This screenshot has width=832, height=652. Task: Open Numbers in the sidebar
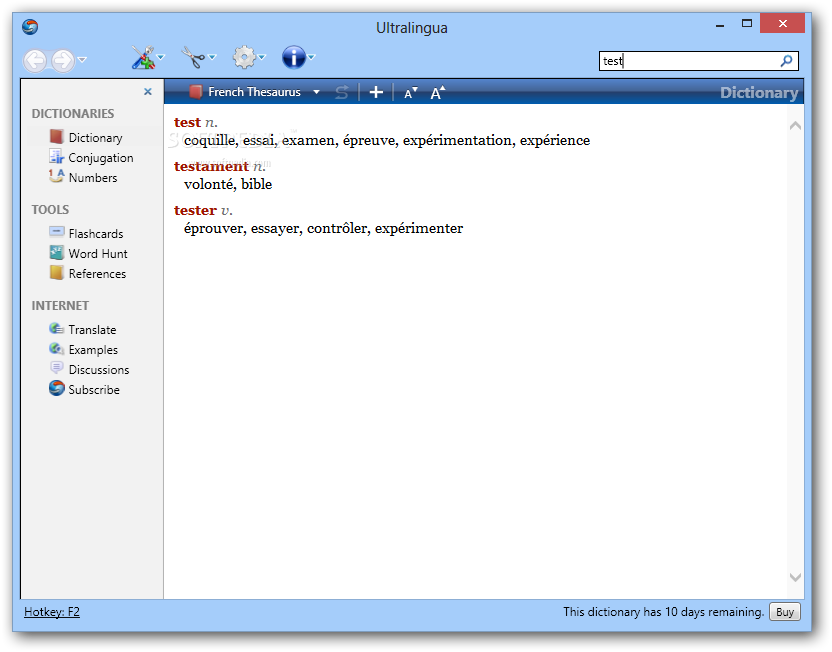[x=83, y=178]
